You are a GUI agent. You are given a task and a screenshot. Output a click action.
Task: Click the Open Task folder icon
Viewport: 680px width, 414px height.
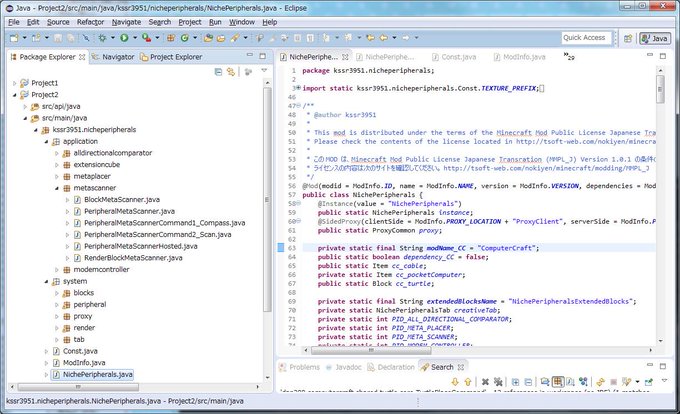pos(221,38)
